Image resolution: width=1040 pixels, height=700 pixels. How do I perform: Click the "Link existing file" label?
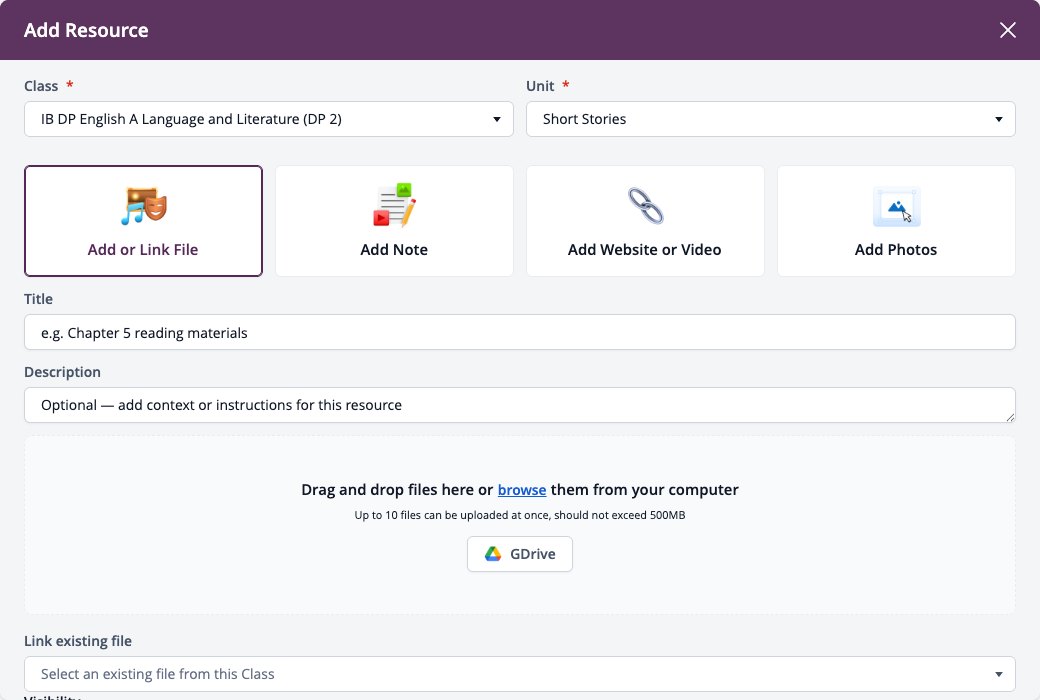78,641
